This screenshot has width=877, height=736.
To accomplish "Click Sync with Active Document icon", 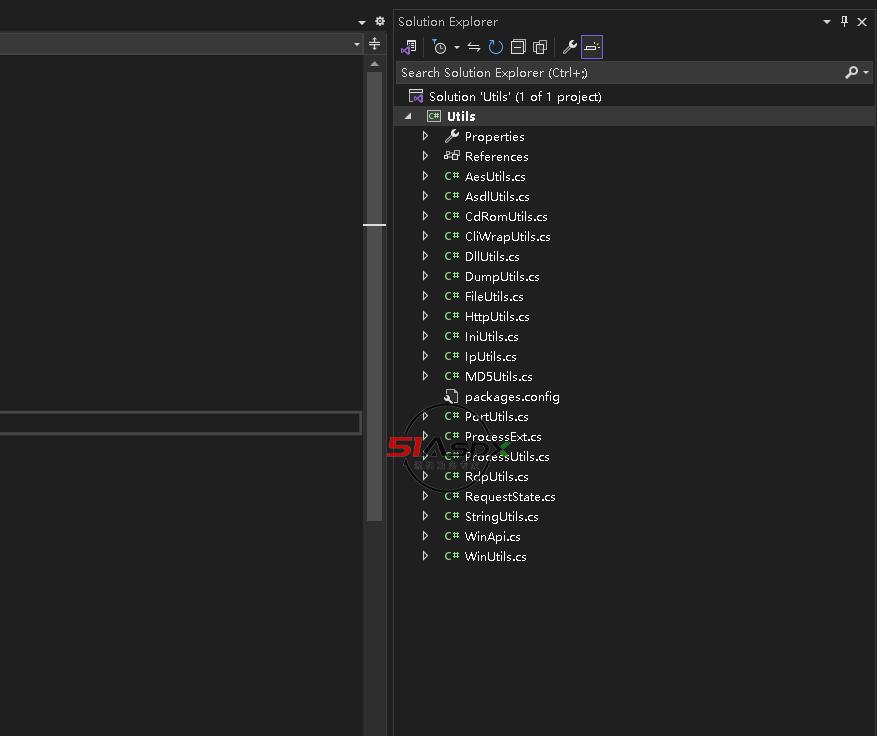I will (x=474, y=47).
